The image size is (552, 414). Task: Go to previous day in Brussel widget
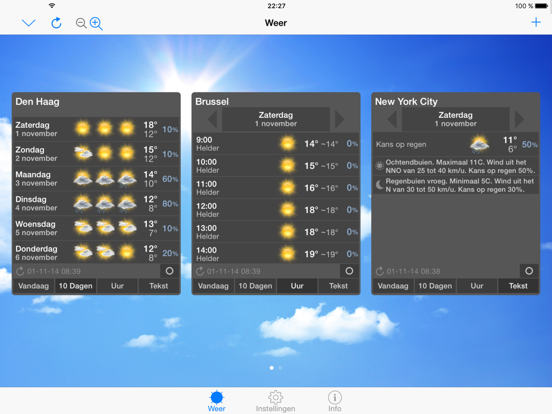click(x=212, y=119)
